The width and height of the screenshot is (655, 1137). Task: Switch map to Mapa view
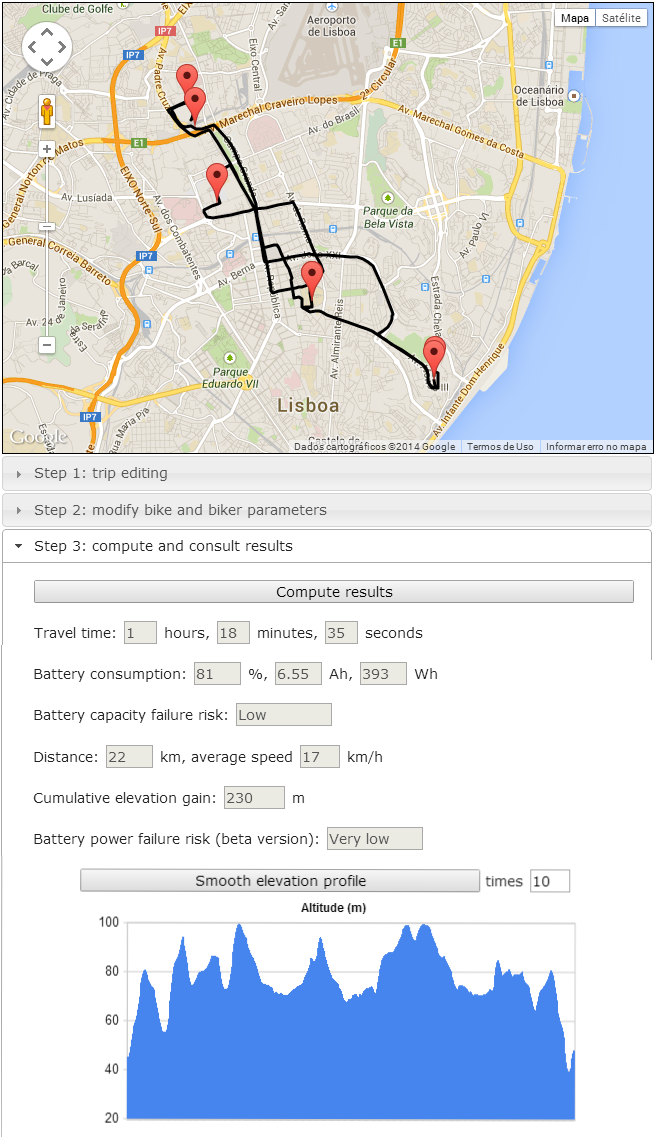click(x=574, y=18)
